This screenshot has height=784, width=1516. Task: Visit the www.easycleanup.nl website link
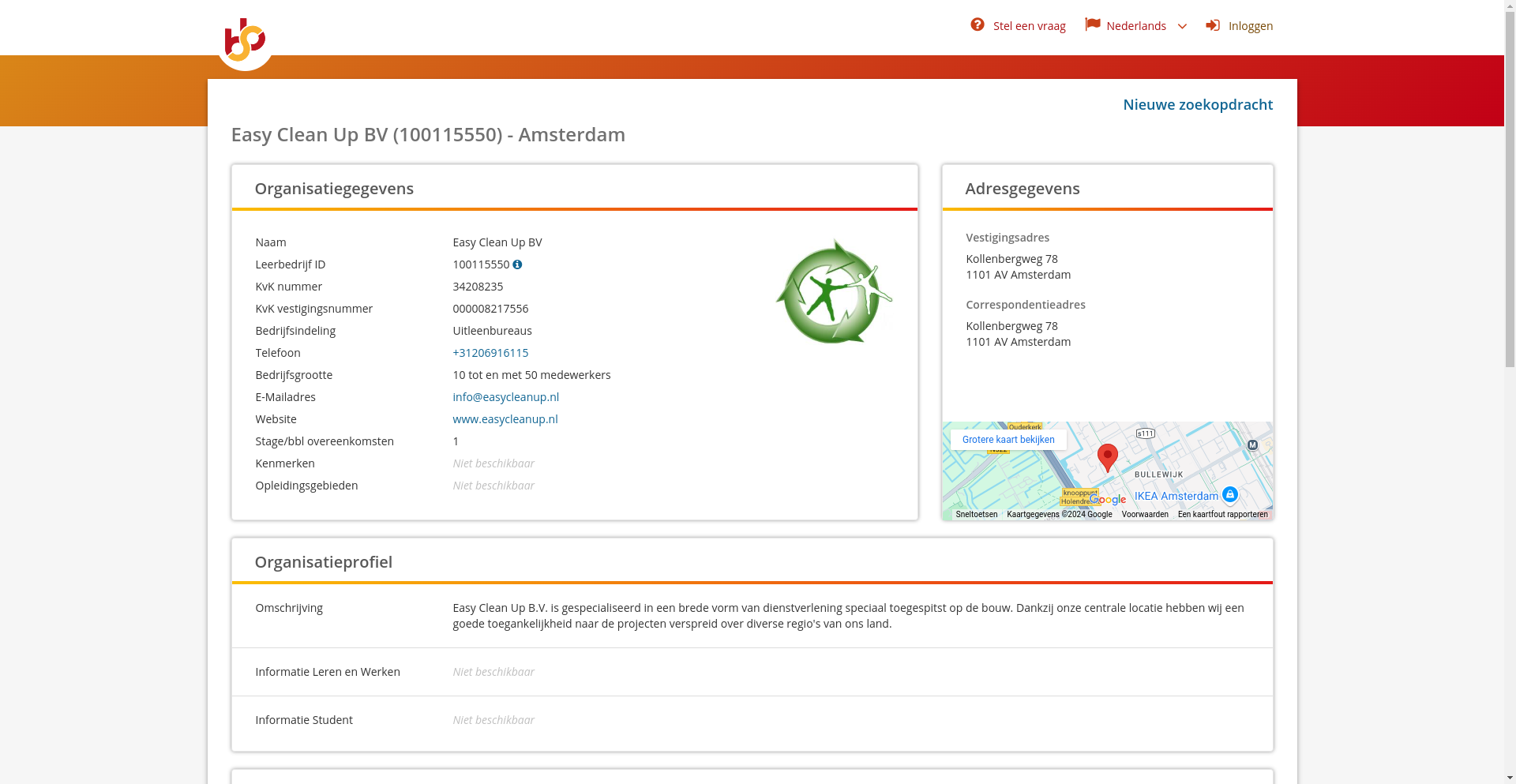[505, 419]
